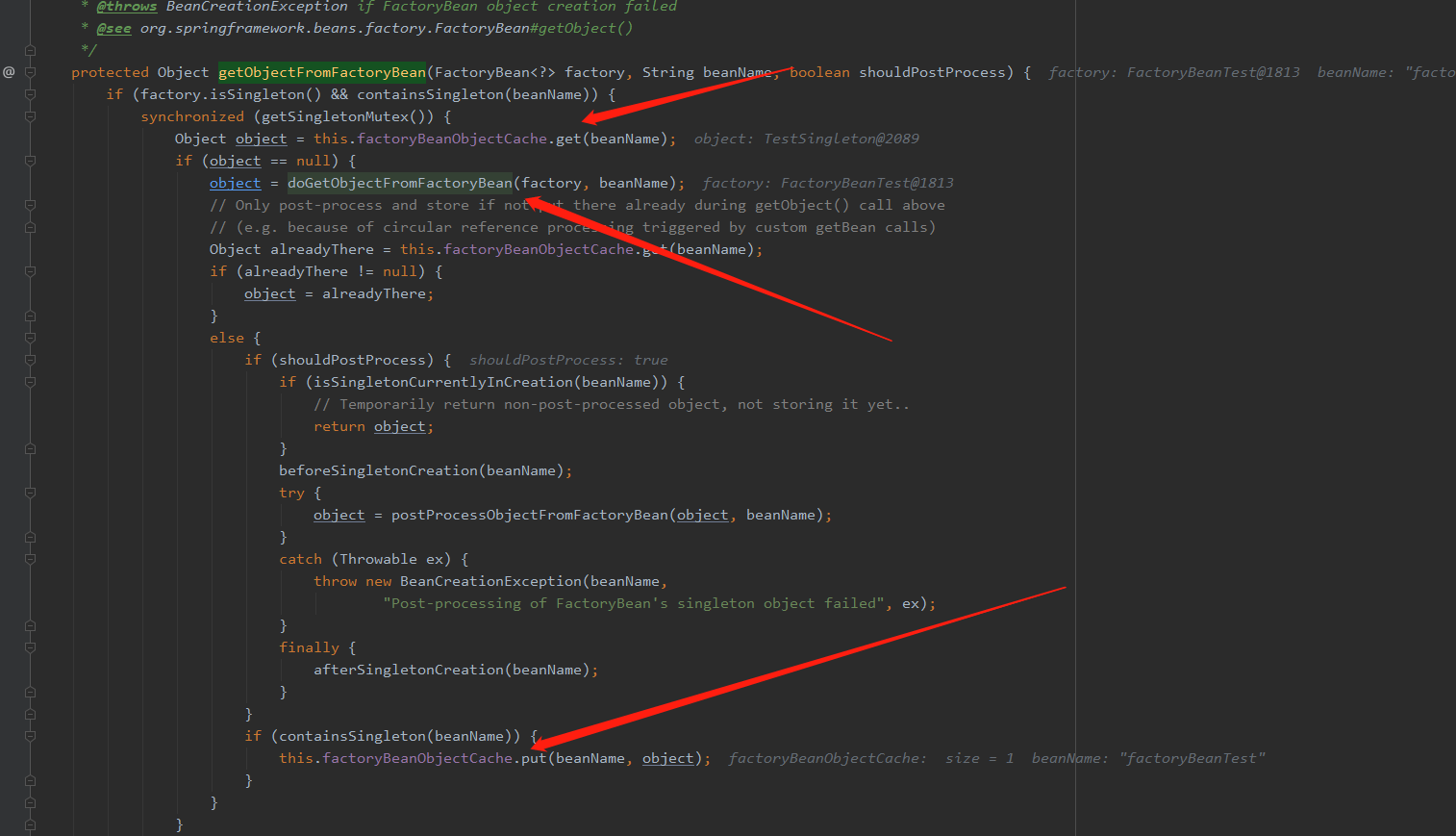Click blue 'object' variable before doGetObjectFromFactoryBean
This screenshot has width=1456, height=836.
point(235,183)
